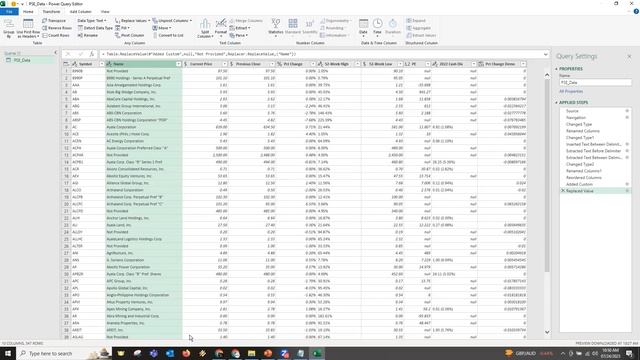The image size is (640, 360).
Task: Select the Transpose command
Action: point(53,20)
